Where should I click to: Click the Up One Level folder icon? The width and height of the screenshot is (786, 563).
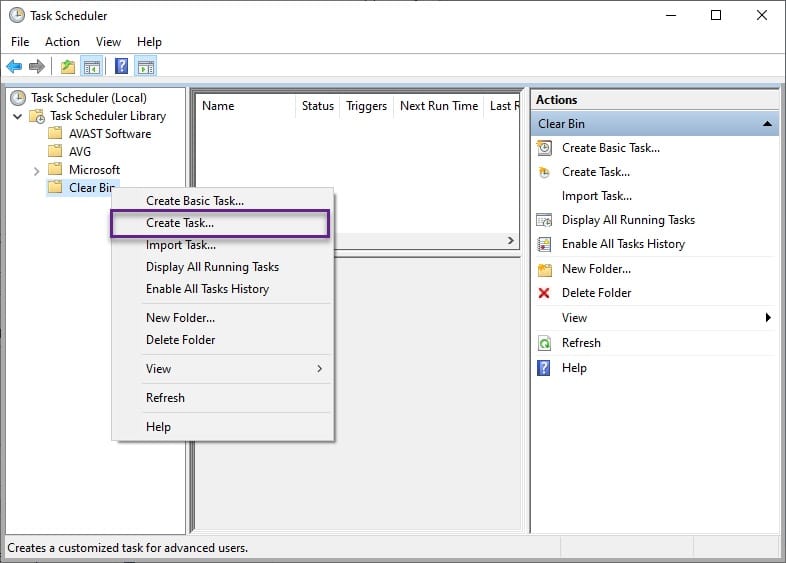pyautogui.click(x=67, y=67)
